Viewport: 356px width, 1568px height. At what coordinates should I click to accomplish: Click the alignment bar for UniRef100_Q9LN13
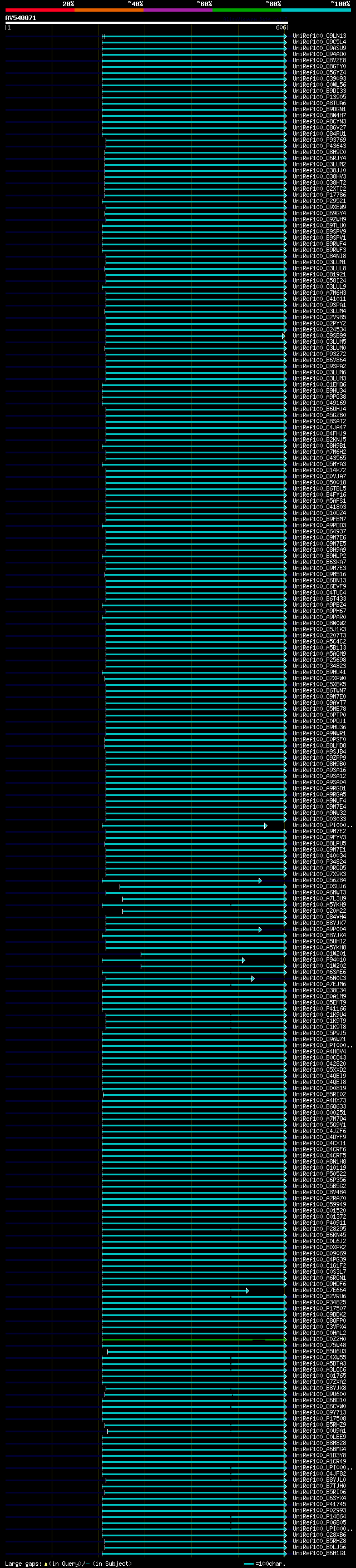(x=194, y=37)
